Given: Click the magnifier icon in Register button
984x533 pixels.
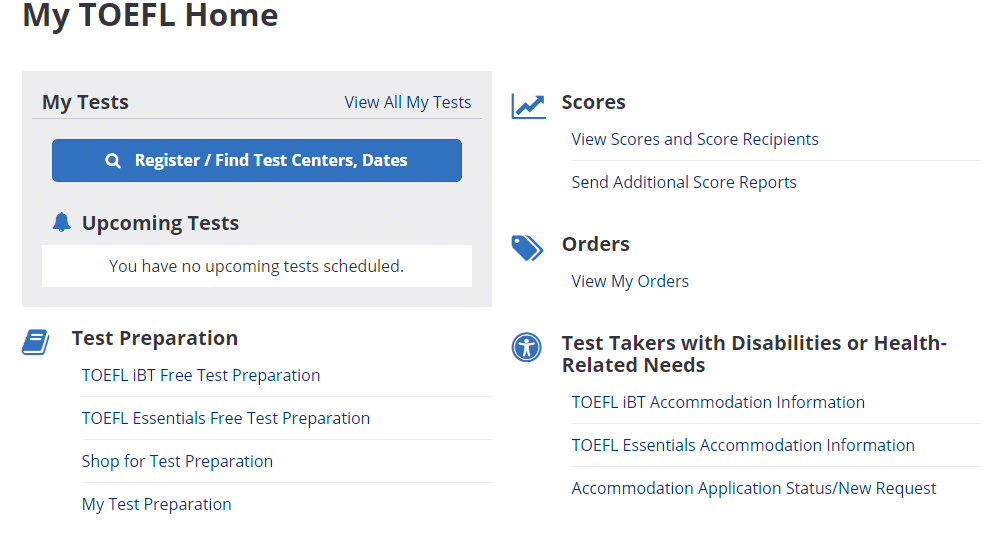Looking at the screenshot, I should coord(113,161).
